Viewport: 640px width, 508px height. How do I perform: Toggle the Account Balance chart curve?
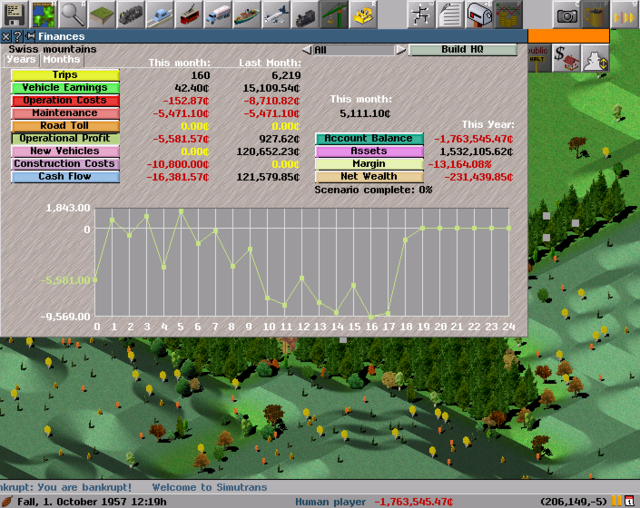pos(369,138)
